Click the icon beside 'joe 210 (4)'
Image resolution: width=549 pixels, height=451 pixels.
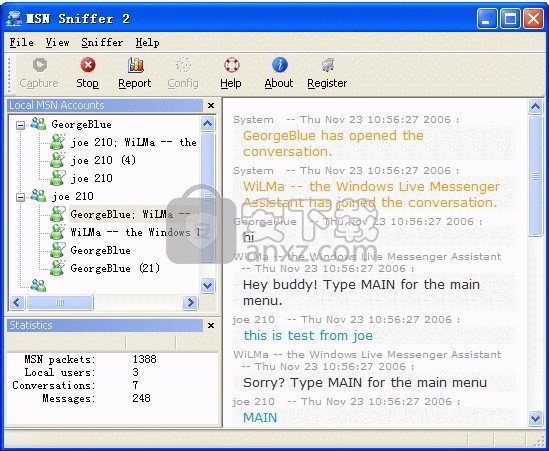coord(57,160)
